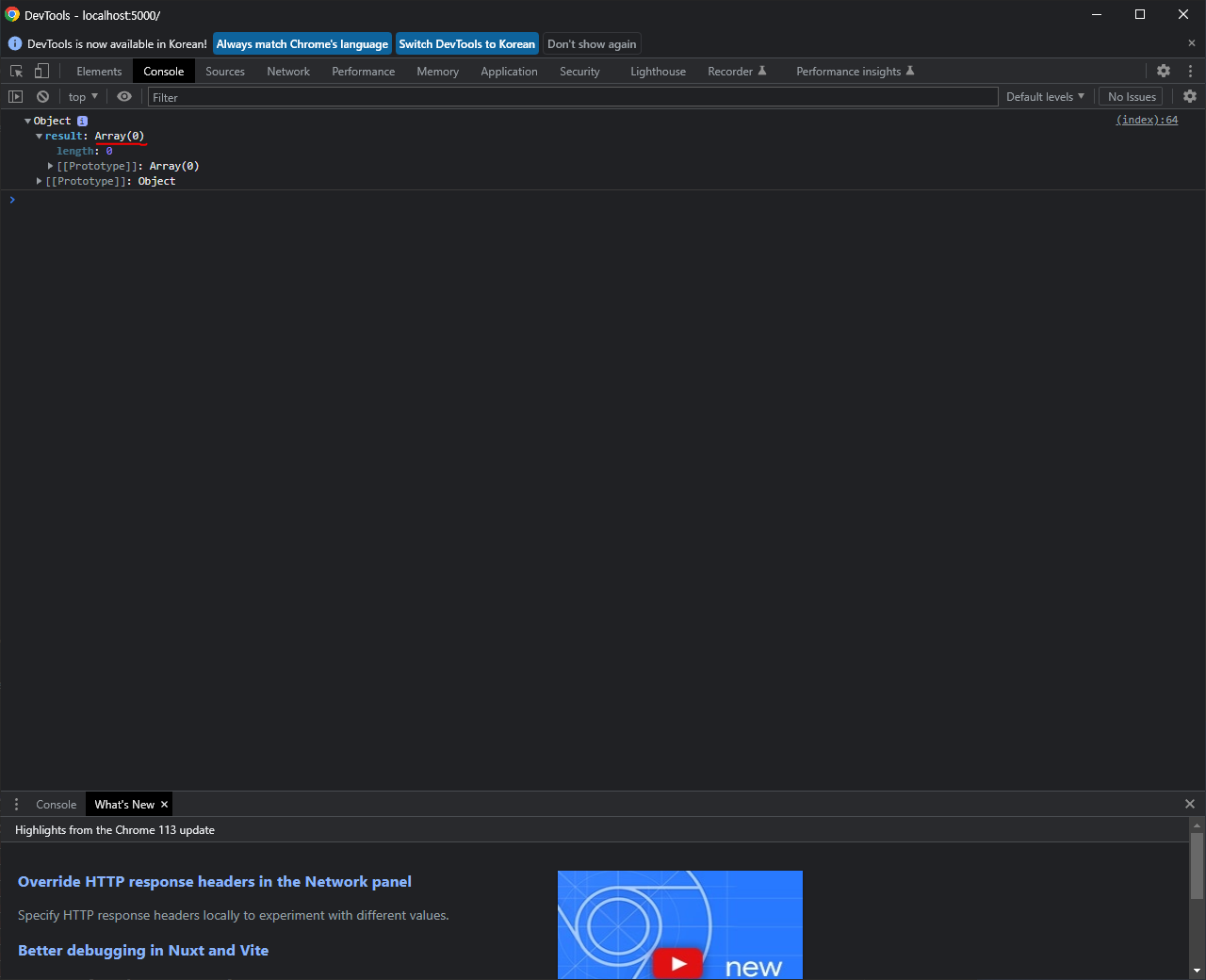Click the info badge next to Object
The width and height of the screenshot is (1206, 980).
point(82,121)
